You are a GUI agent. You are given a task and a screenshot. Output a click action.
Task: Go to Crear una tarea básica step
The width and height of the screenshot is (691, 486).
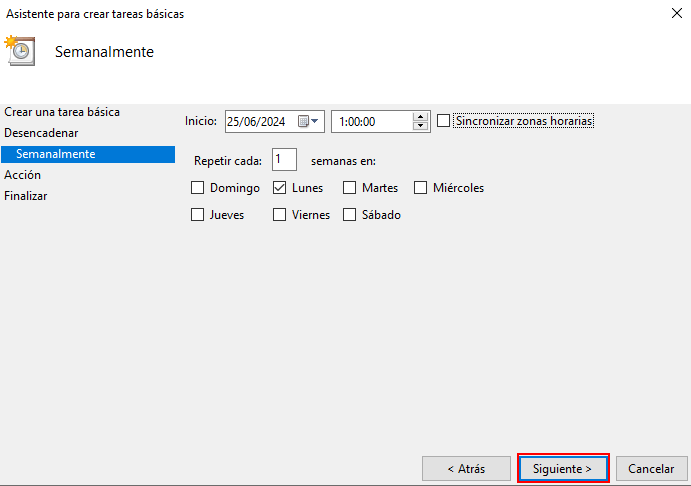(62, 112)
